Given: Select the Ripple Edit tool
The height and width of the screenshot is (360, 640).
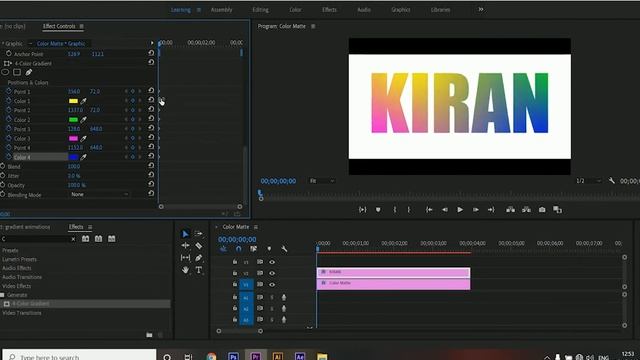Looking at the screenshot, I should (185, 246).
